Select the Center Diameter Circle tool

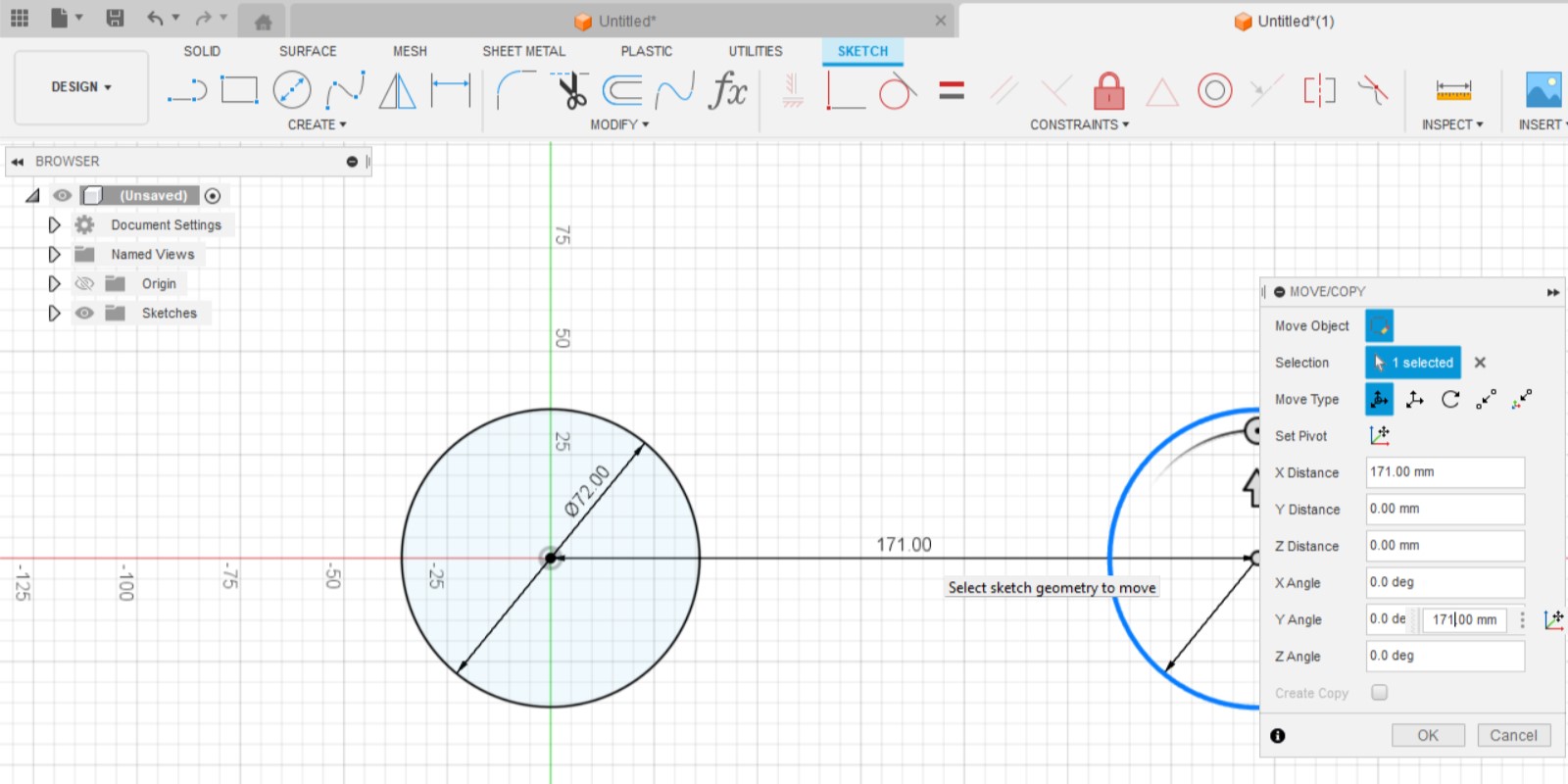pos(292,90)
